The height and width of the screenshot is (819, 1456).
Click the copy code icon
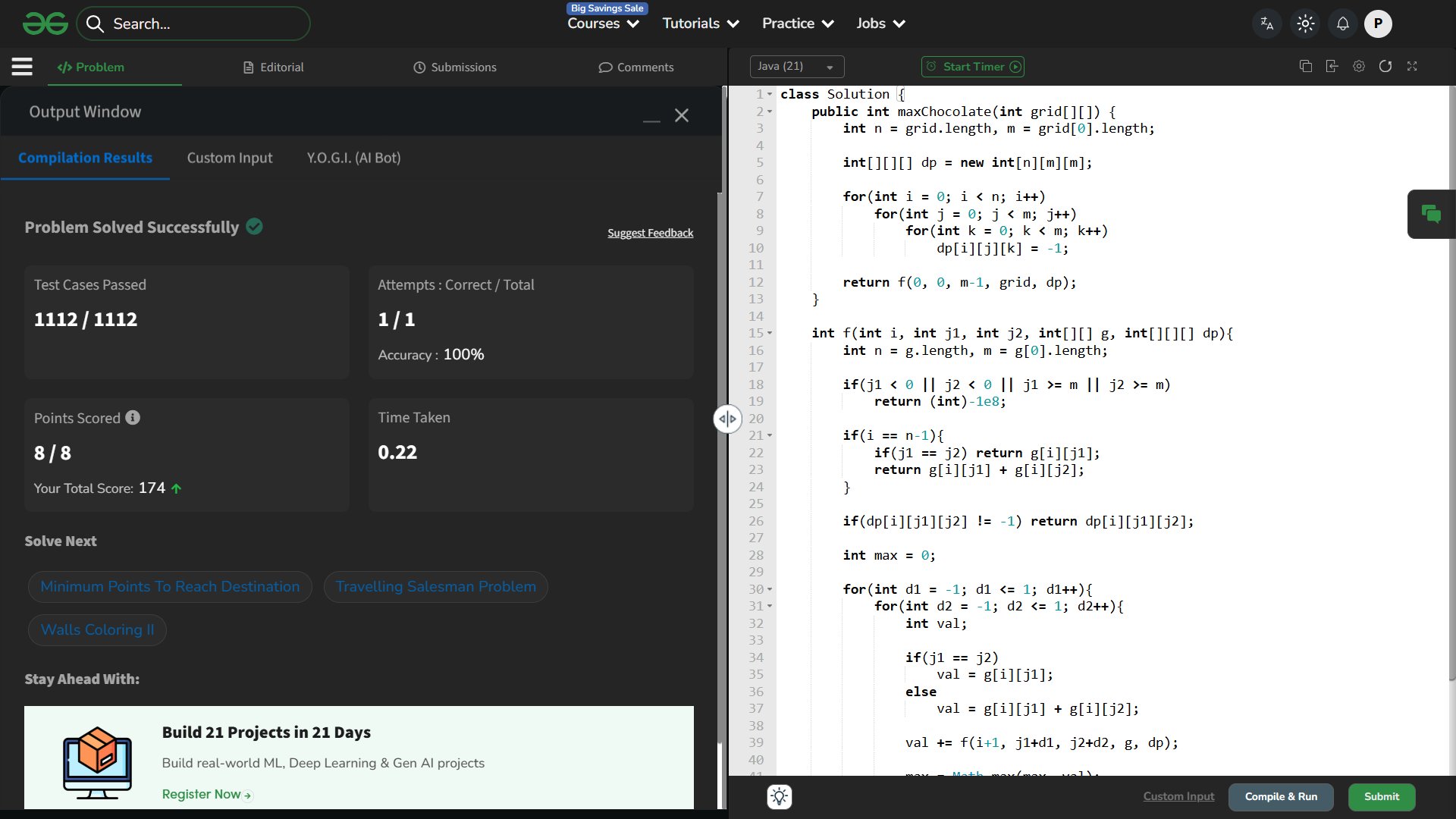(x=1305, y=67)
